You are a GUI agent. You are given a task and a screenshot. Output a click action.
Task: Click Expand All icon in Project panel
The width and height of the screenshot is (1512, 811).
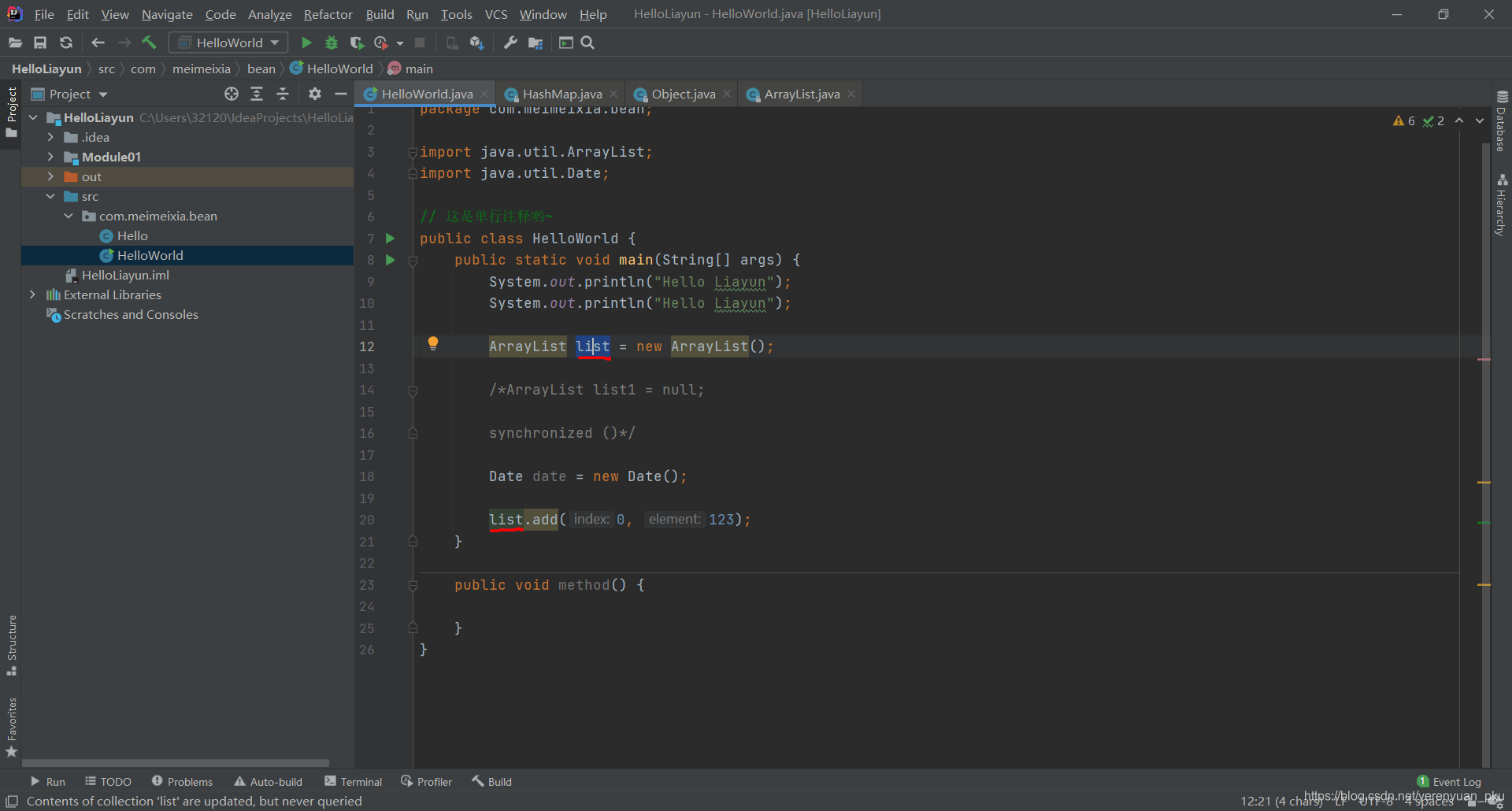[257, 94]
